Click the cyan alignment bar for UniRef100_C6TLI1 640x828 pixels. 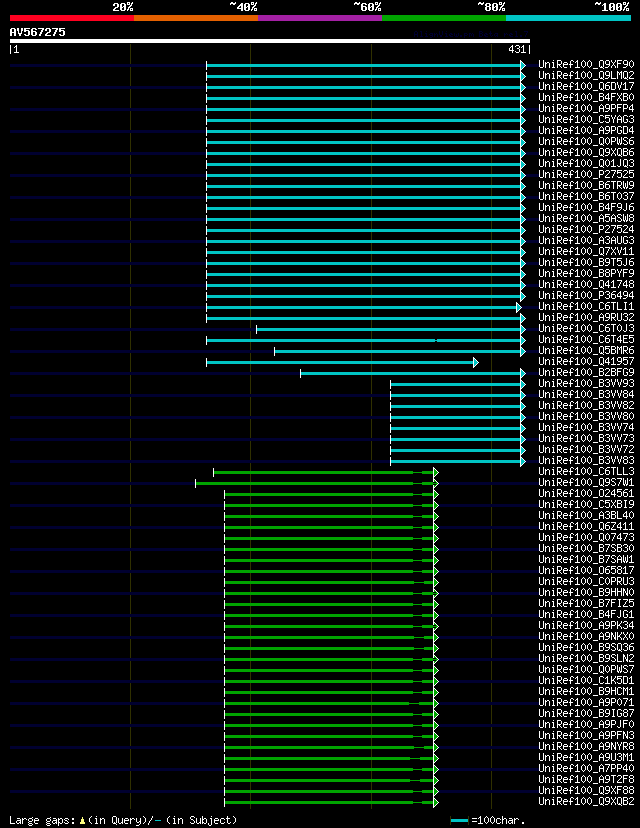[364, 307]
